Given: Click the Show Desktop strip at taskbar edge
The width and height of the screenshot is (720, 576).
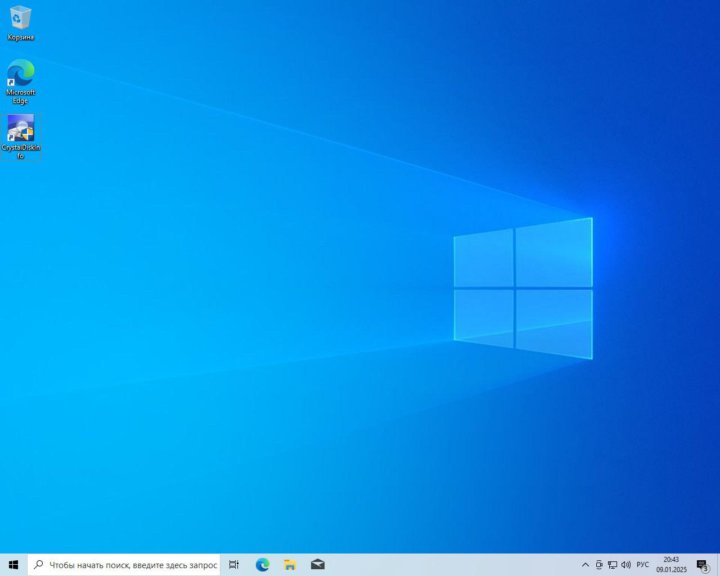Looking at the screenshot, I should tap(718, 565).
